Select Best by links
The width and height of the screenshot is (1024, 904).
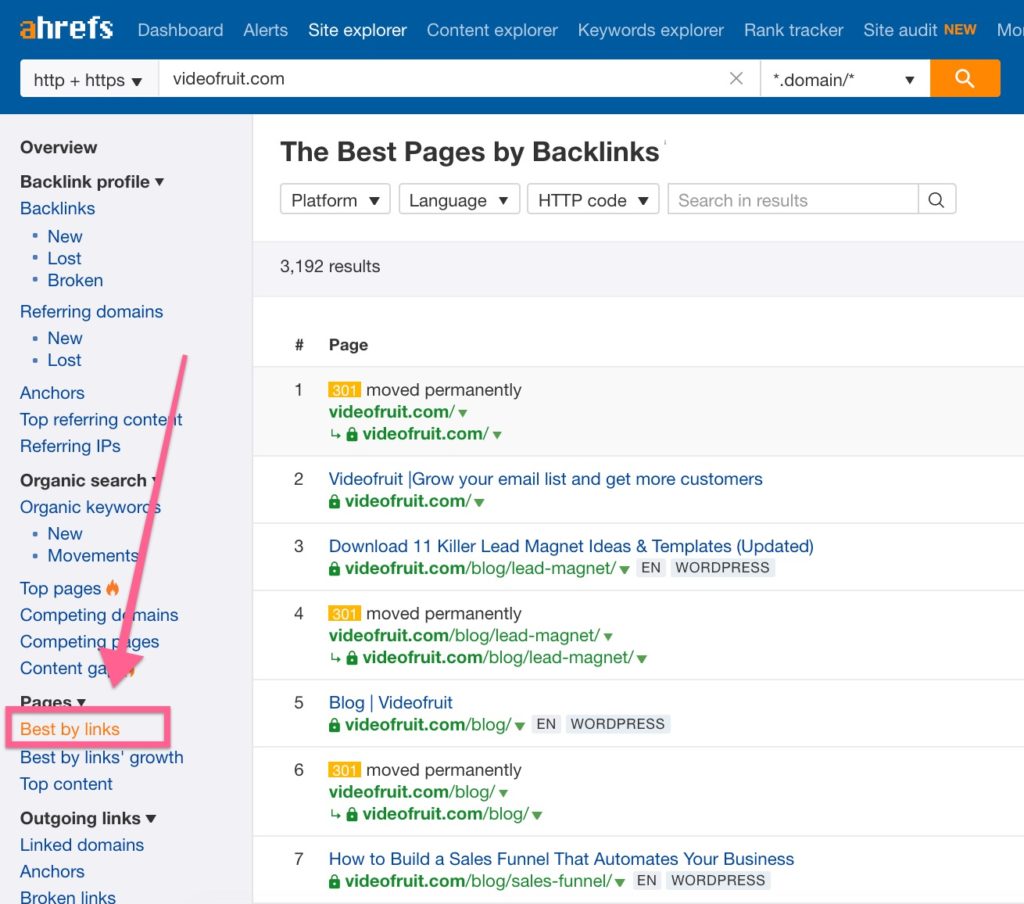70,729
